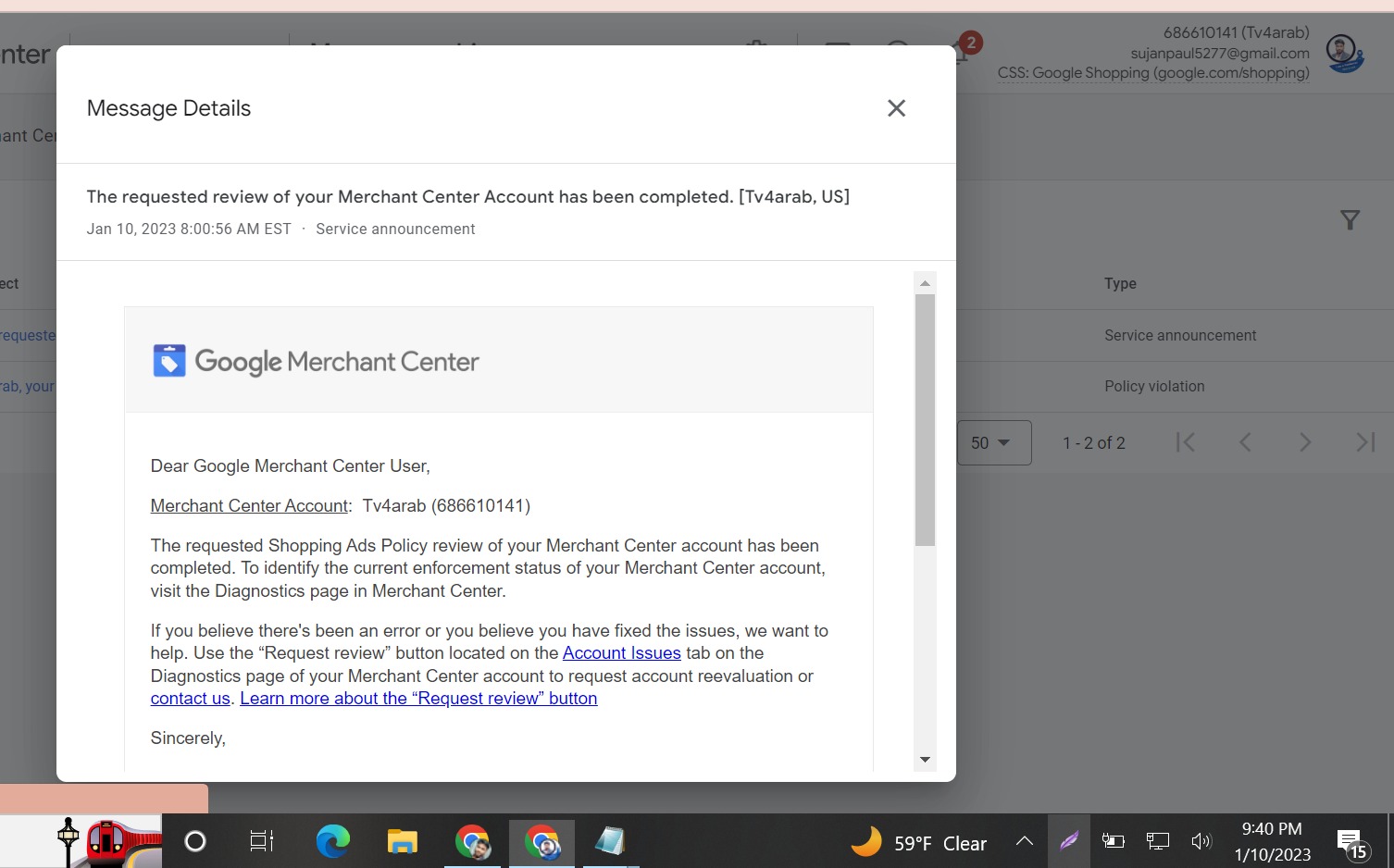Open Cortana search circle on taskbar
1394x868 pixels.
click(x=195, y=841)
